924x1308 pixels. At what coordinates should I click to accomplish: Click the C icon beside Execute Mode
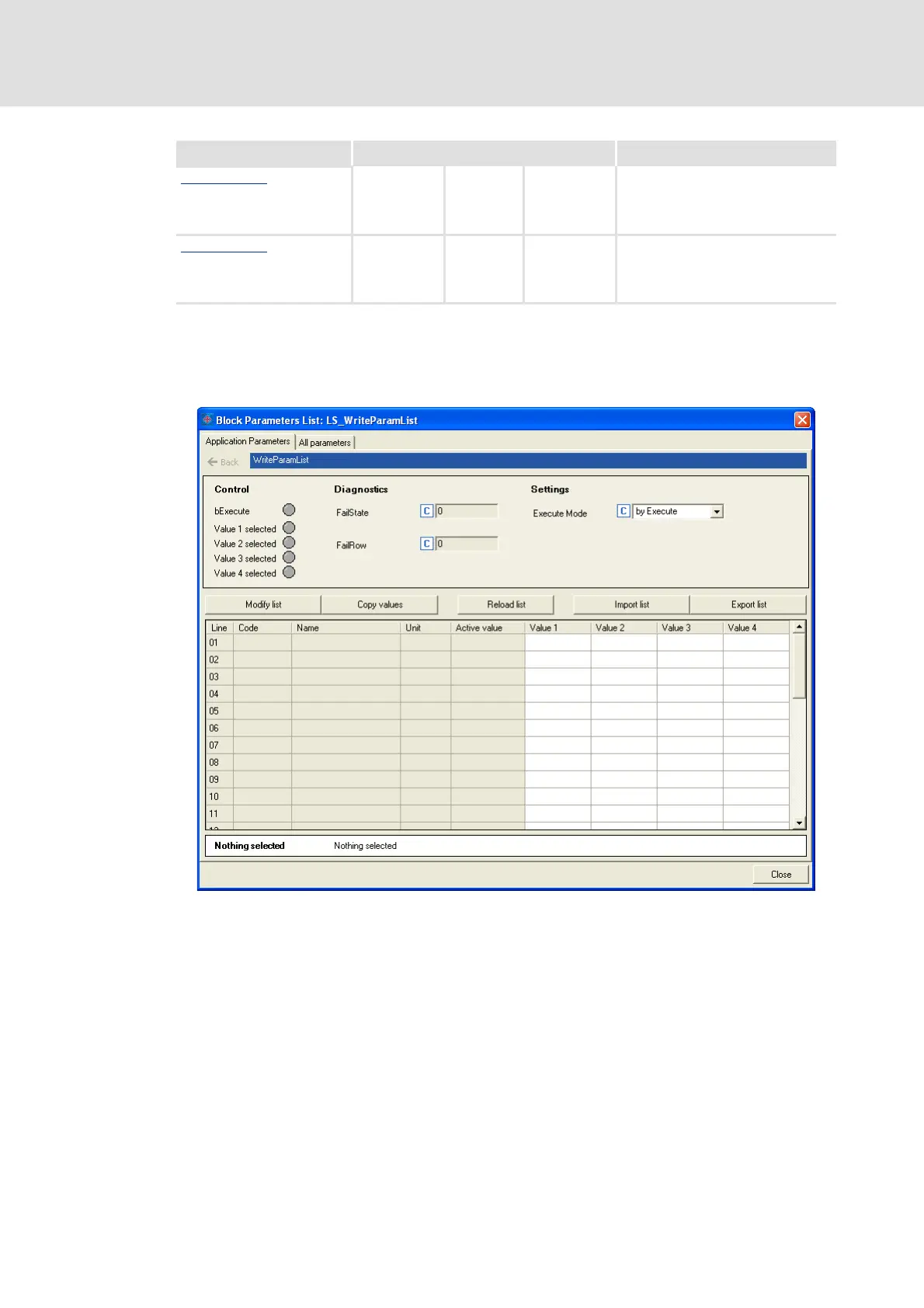pos(624,511)
